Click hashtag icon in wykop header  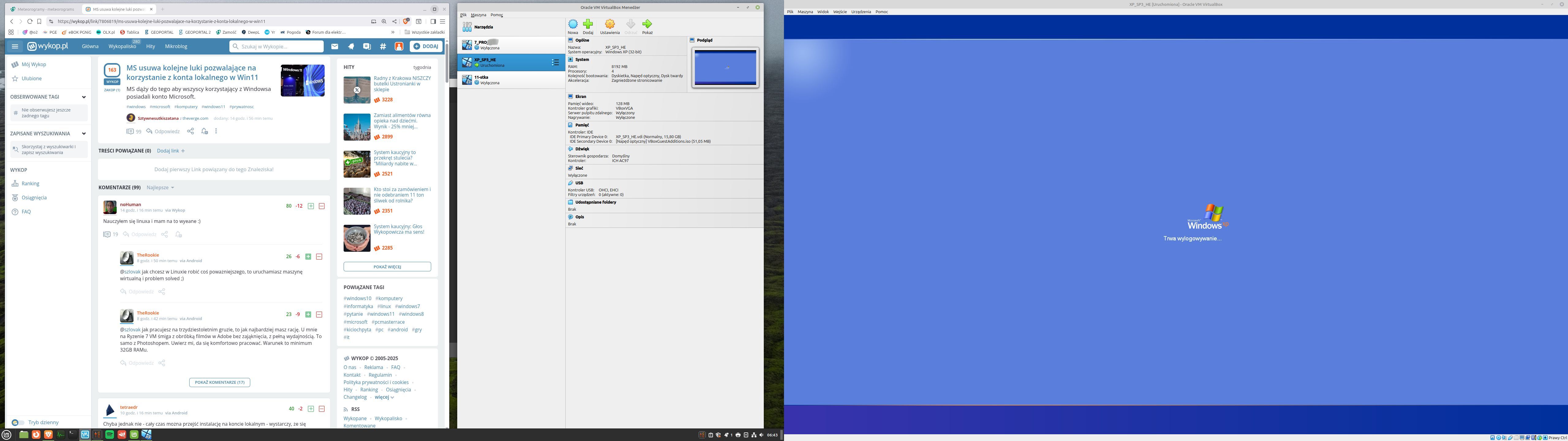point(383,46)
